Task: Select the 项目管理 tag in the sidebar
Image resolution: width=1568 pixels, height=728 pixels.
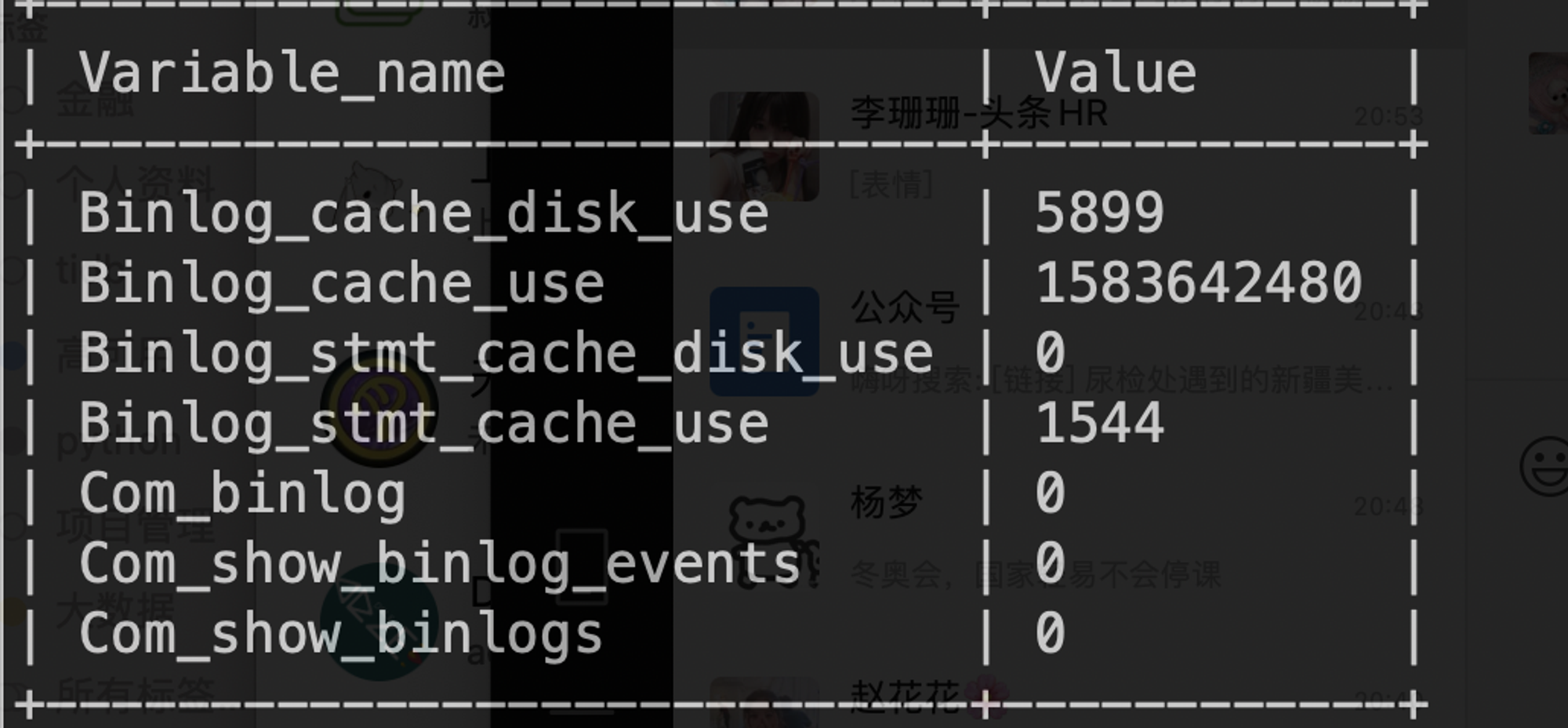Action: [136, 525]
